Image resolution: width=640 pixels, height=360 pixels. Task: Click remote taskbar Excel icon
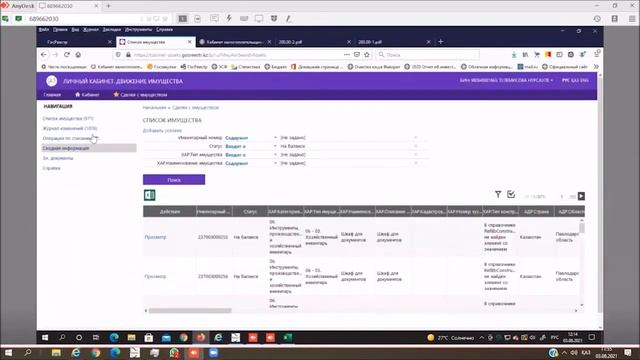(x=287, y=338)
